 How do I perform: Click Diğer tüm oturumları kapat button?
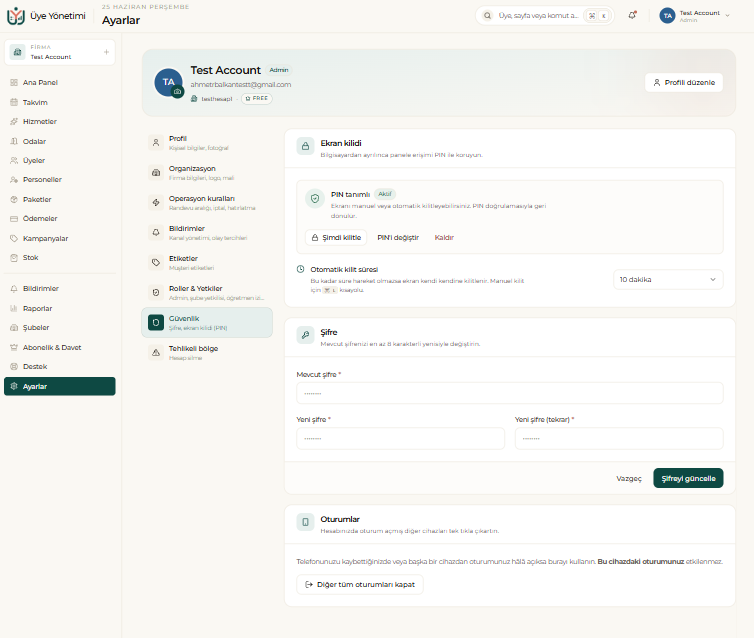(360, 585)
